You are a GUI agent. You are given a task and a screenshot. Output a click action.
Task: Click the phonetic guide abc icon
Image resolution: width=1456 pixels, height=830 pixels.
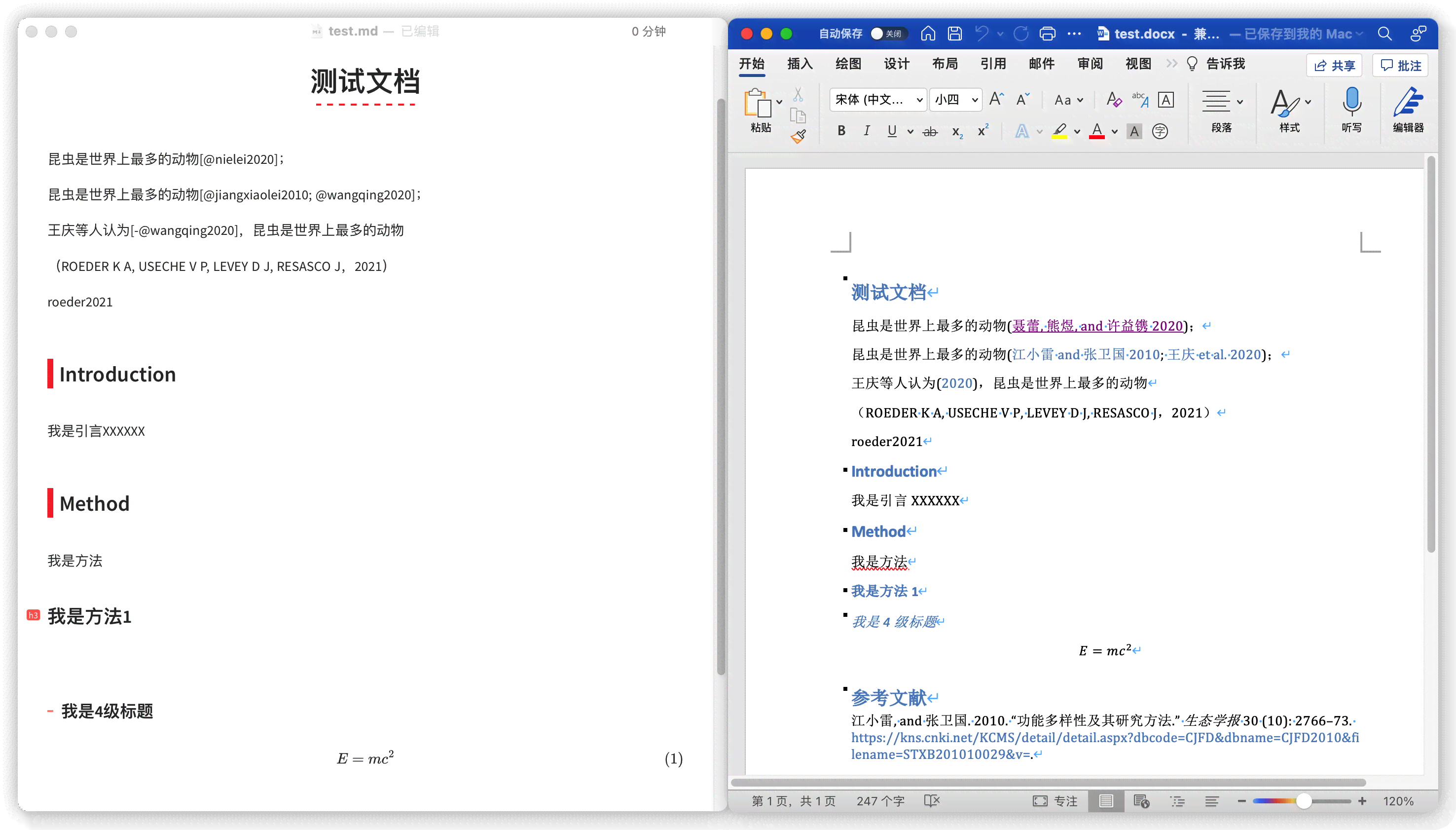point(1140,99)
